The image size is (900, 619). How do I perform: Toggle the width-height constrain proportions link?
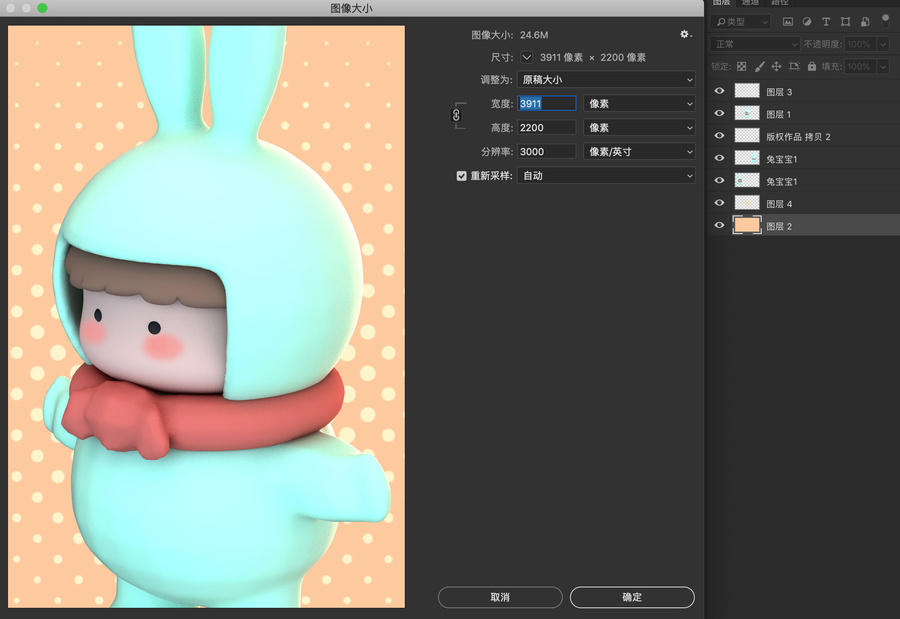click(x=456, y=115)
